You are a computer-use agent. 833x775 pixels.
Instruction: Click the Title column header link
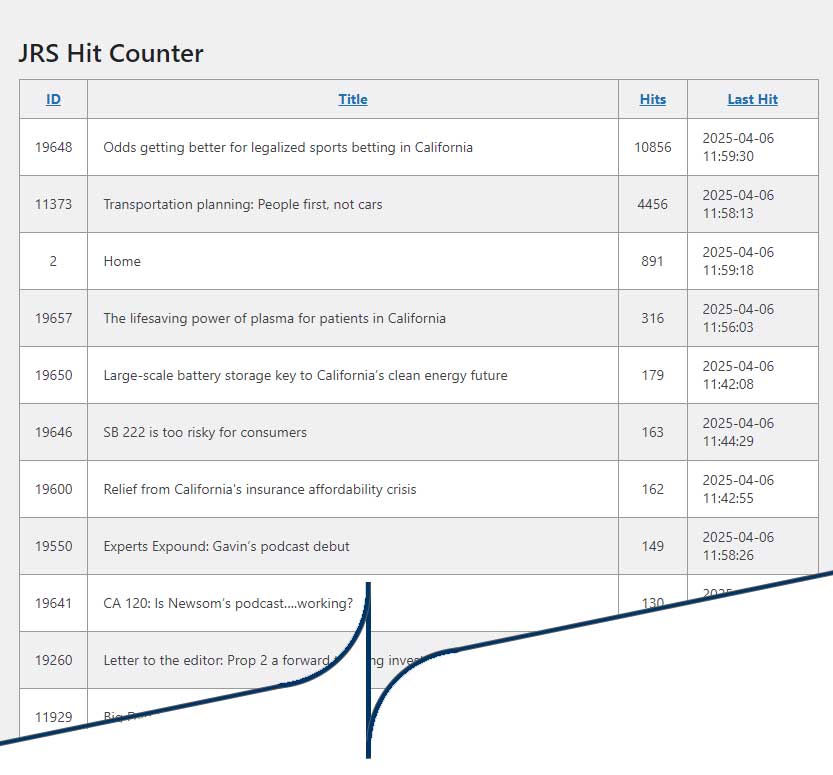click(352, 99)
